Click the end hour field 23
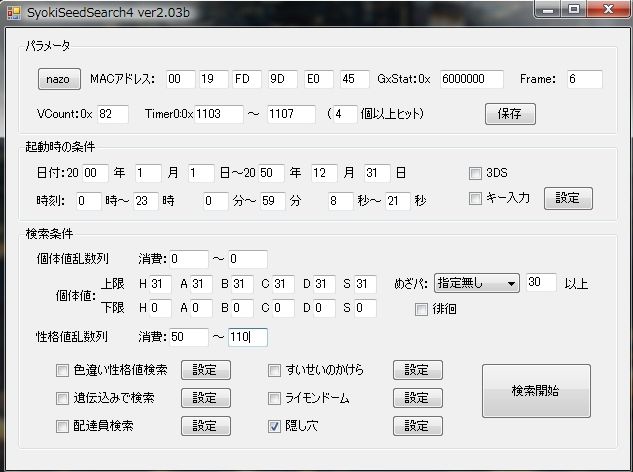633x472 pixels. coord(146,201)
